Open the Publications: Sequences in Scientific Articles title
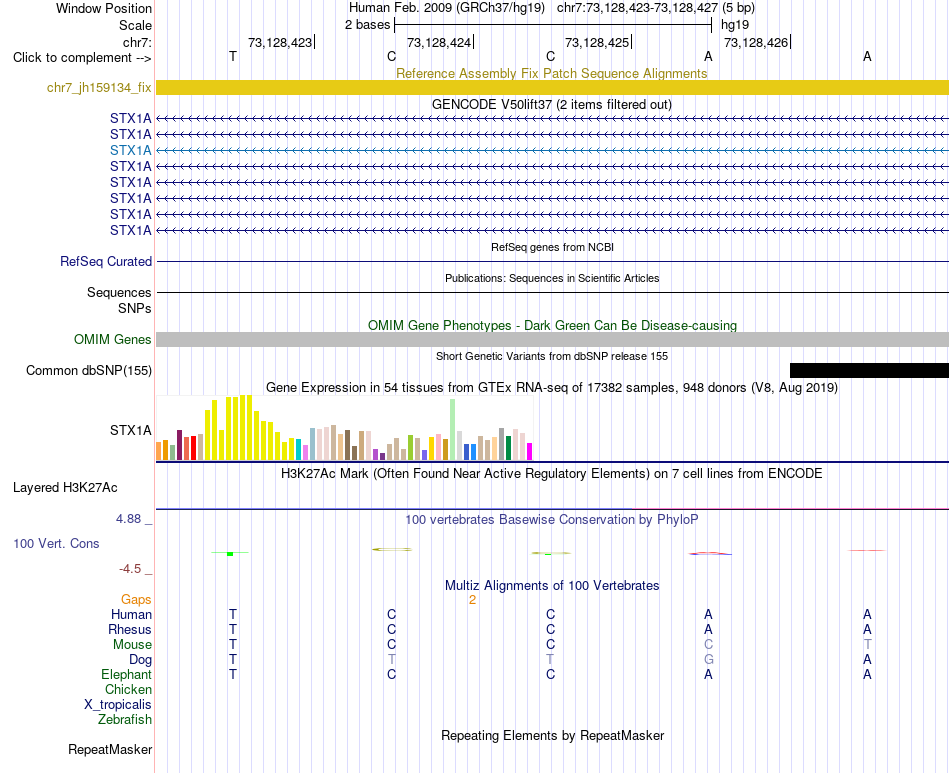 pos(552,278)
